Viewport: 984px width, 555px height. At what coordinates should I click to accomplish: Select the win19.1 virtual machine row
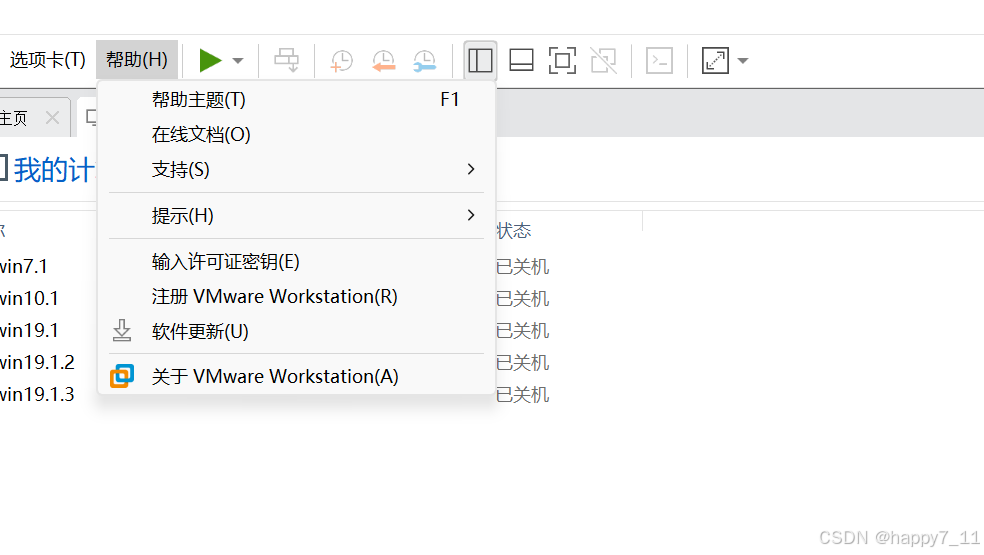click(29, 330)
